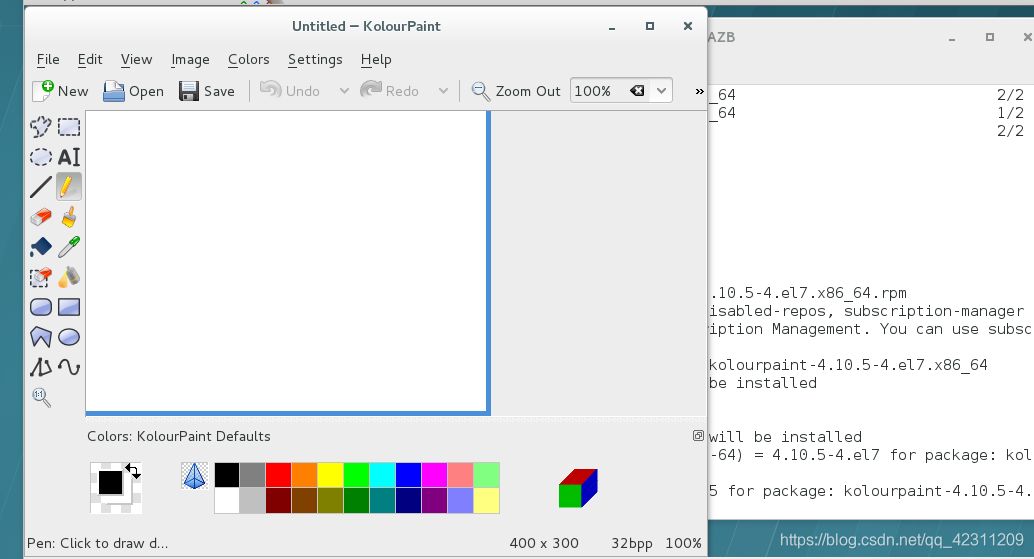This screenshot has height=559, width=1034.
Task: Click the Undo toolbar button
Action: pyautogui.click(x=290, y=91)
